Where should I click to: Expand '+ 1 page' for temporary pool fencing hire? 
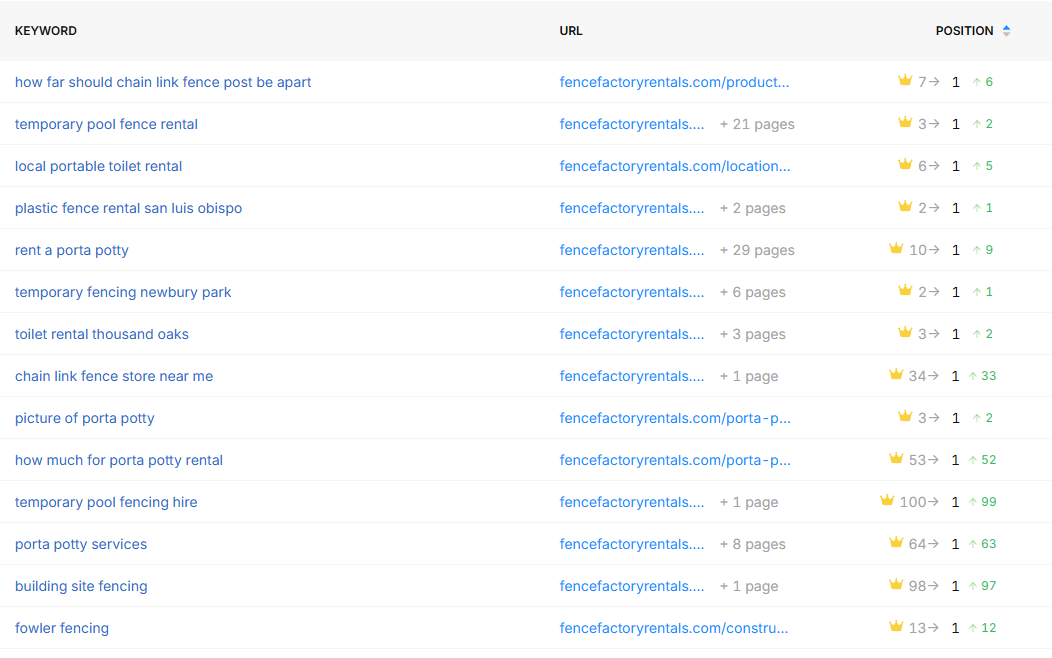[x=749, y=502]
